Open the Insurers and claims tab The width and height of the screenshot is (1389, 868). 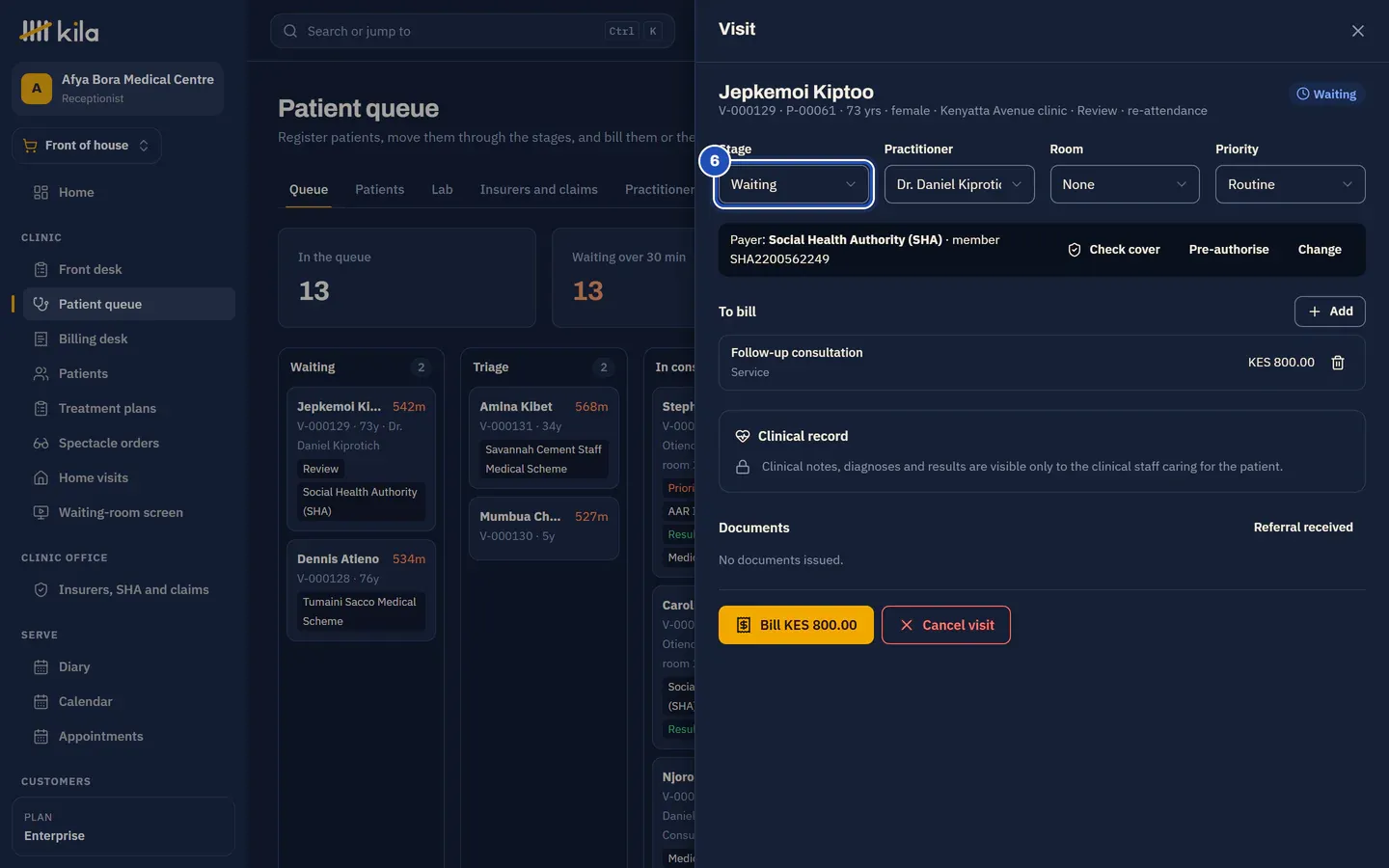pos(539,189)
